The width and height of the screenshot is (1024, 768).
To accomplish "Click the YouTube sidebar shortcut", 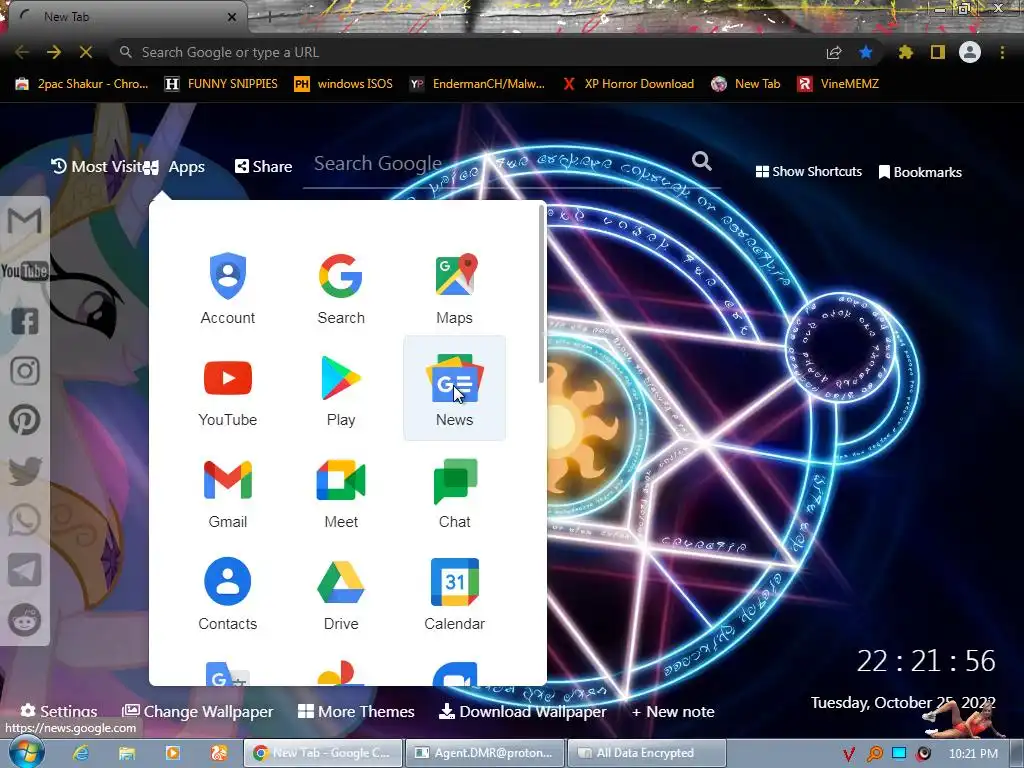I will (x=25, y=270).
